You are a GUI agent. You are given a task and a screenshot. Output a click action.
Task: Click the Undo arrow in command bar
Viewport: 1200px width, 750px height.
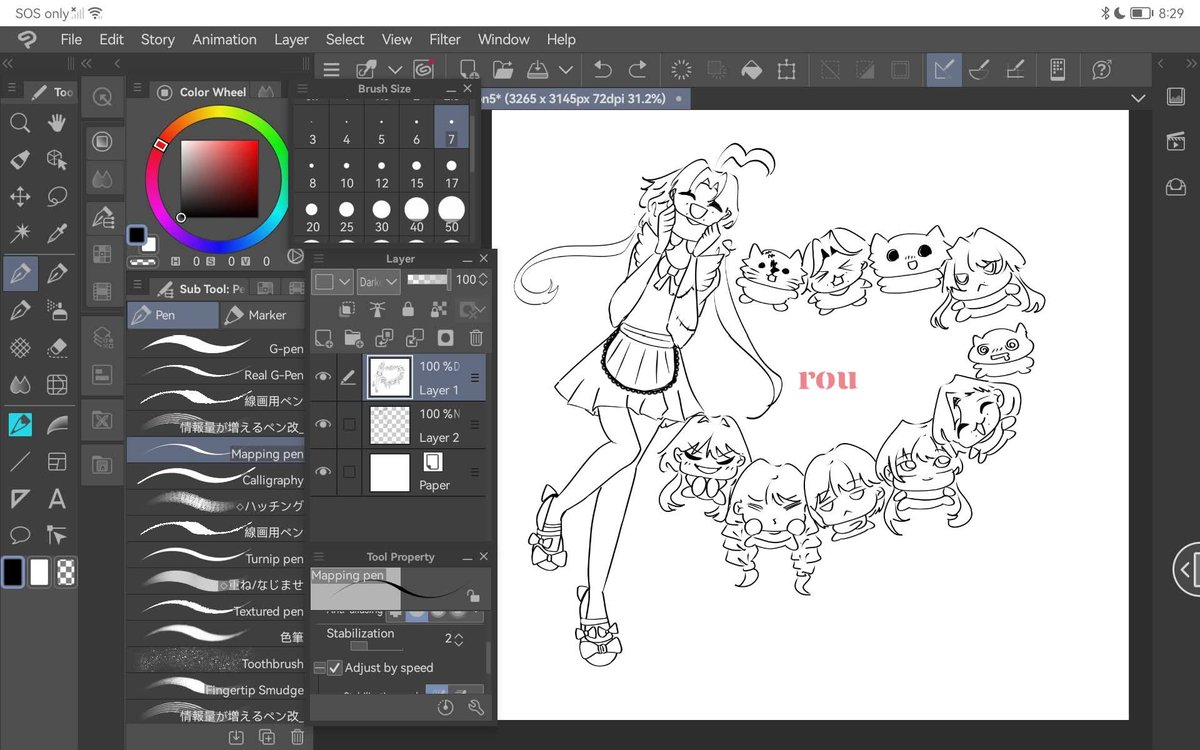602,69
